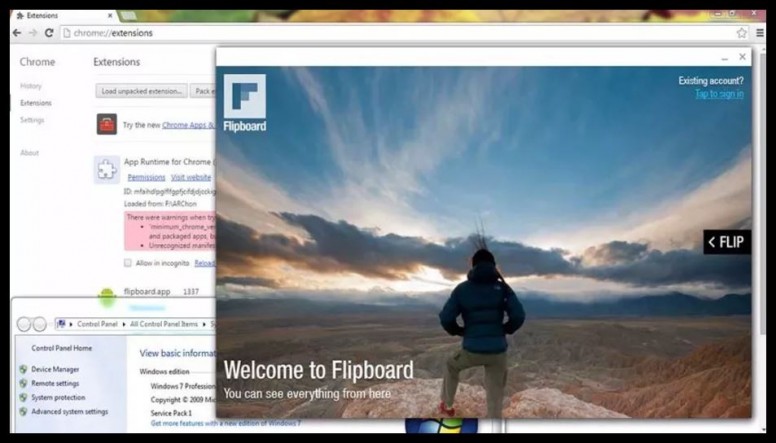Click Remote settings shield icon
The height and width of the screenshot is (443, 776).
pyautogui.click(x=23, y=383)
